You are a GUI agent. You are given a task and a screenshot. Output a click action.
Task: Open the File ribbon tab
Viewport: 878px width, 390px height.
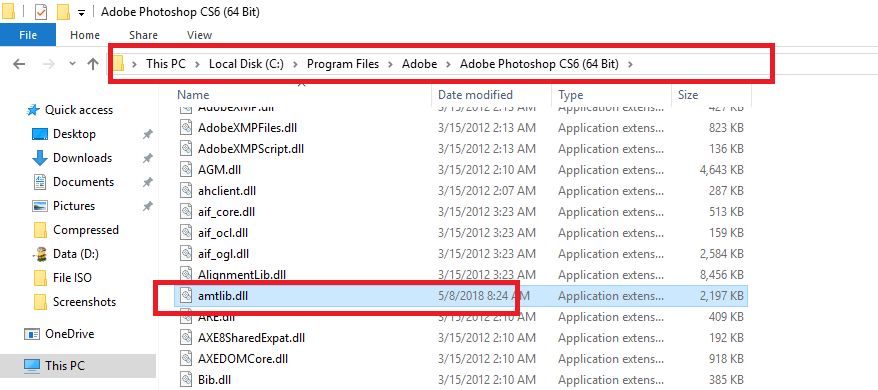click(28, 35)
